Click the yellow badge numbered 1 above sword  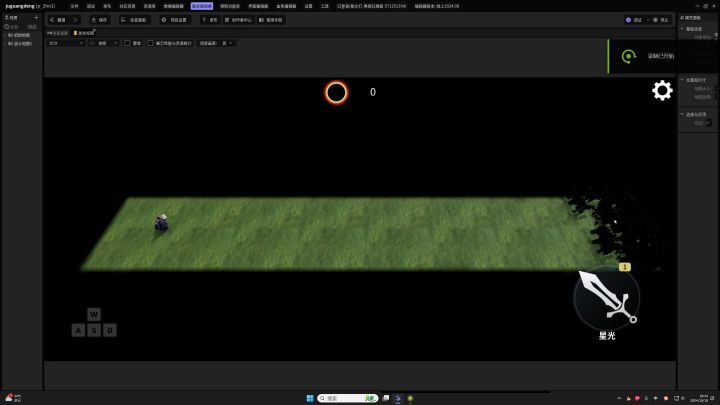click(x=624, y=267)
